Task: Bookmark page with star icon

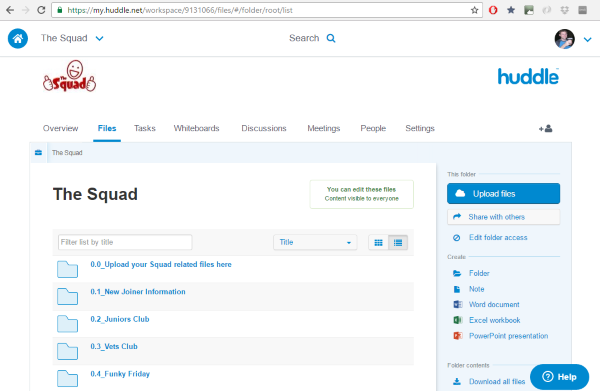Action: [474, 10]
